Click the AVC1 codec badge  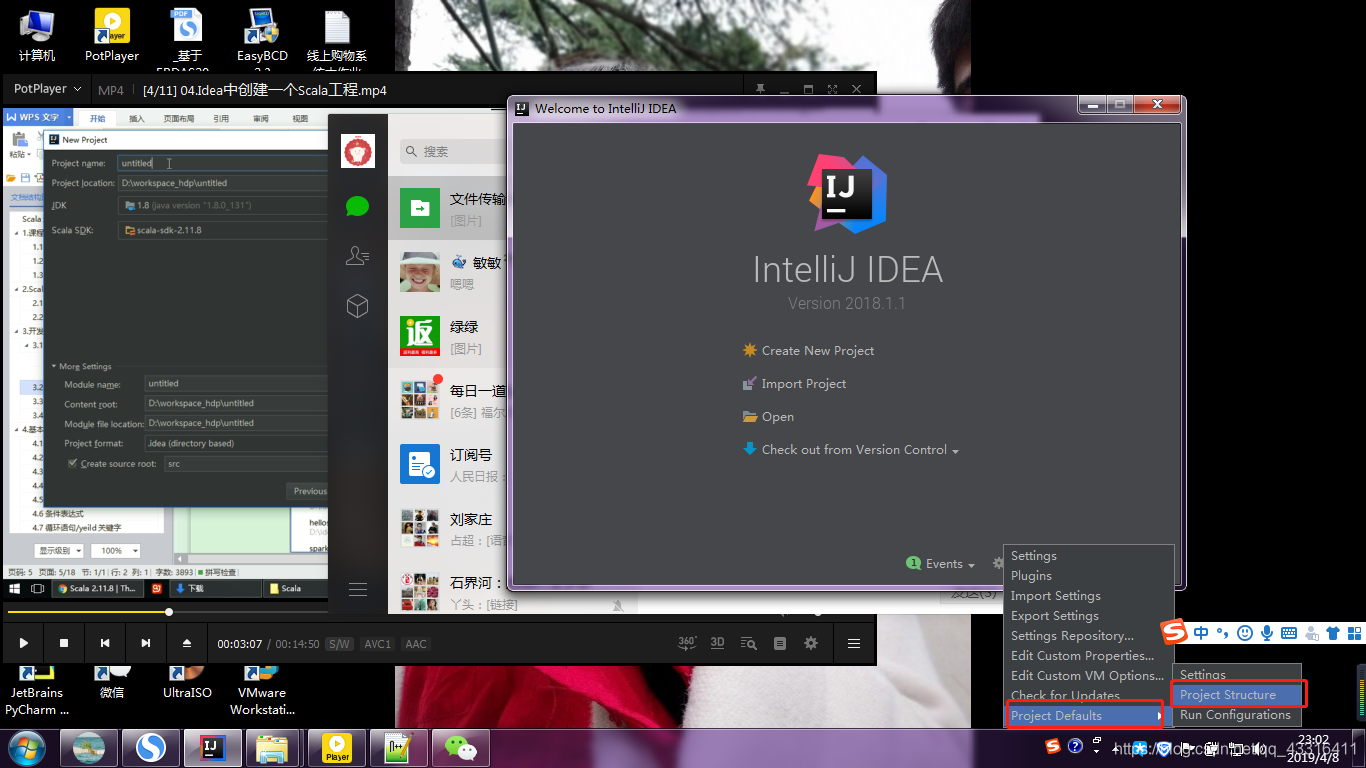coord(377,644)
